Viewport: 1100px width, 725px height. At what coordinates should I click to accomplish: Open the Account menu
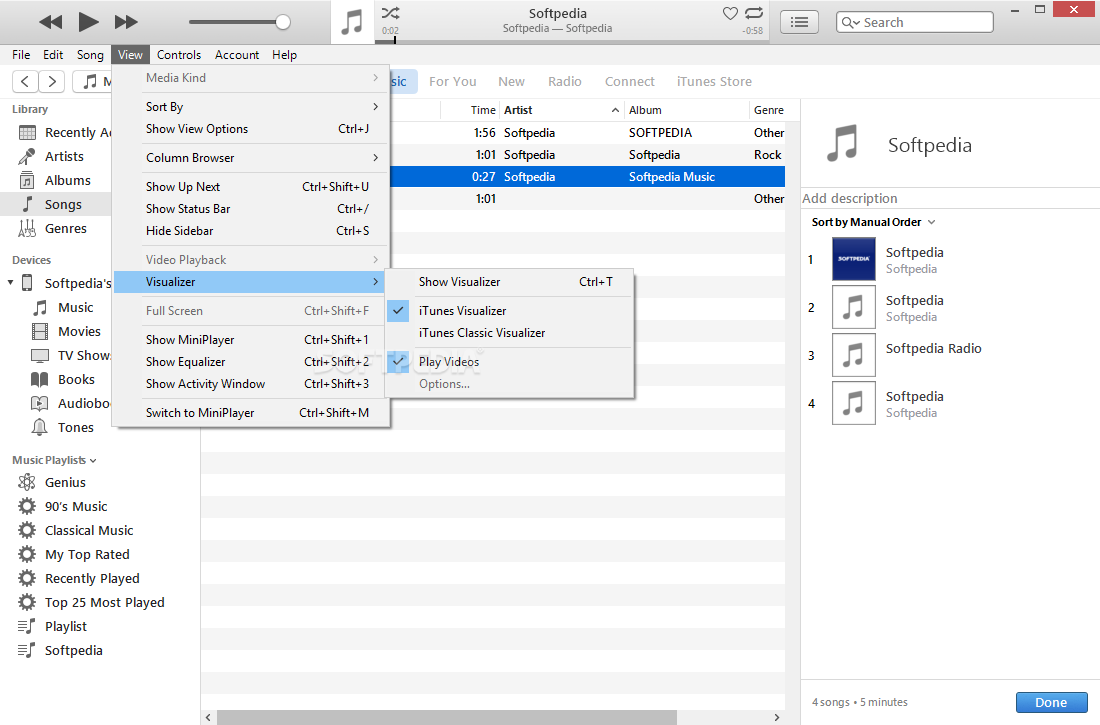237,55
